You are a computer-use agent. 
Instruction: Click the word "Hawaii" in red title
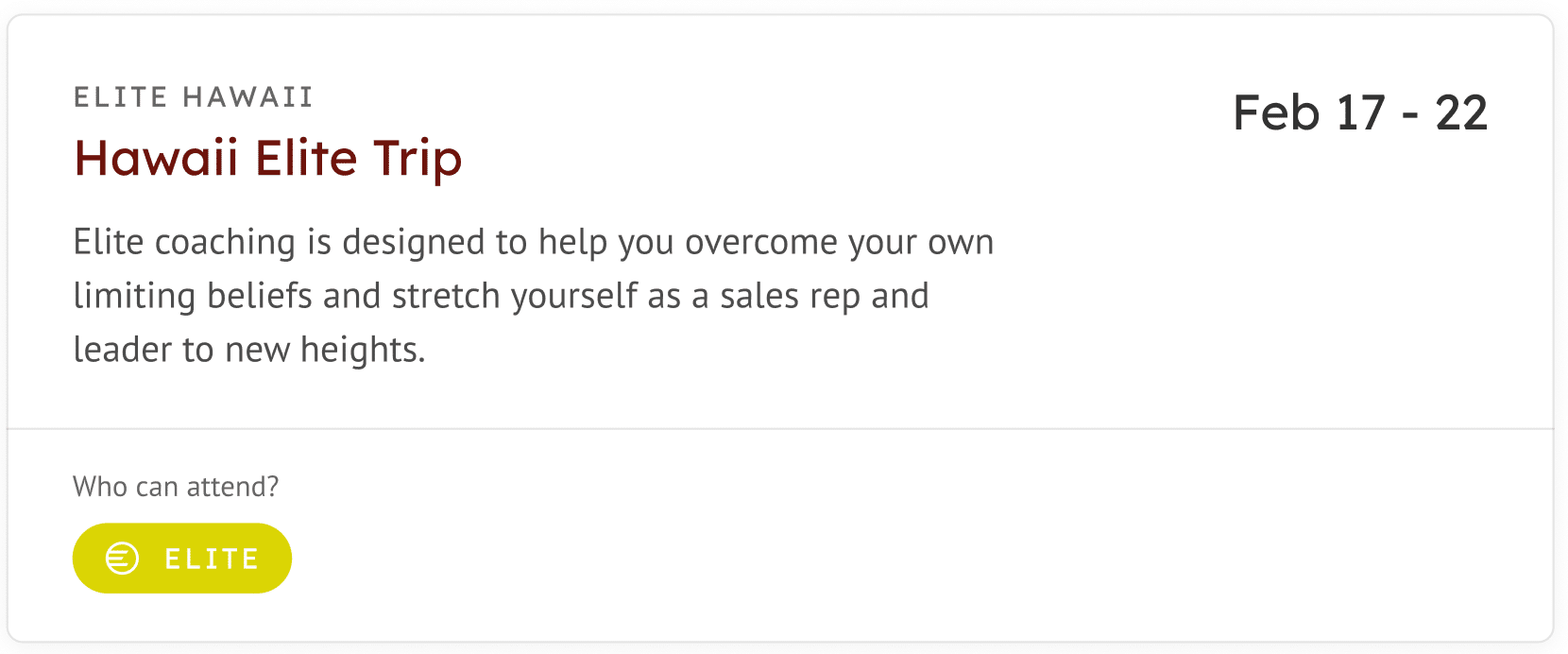click(x=156, y=158)
